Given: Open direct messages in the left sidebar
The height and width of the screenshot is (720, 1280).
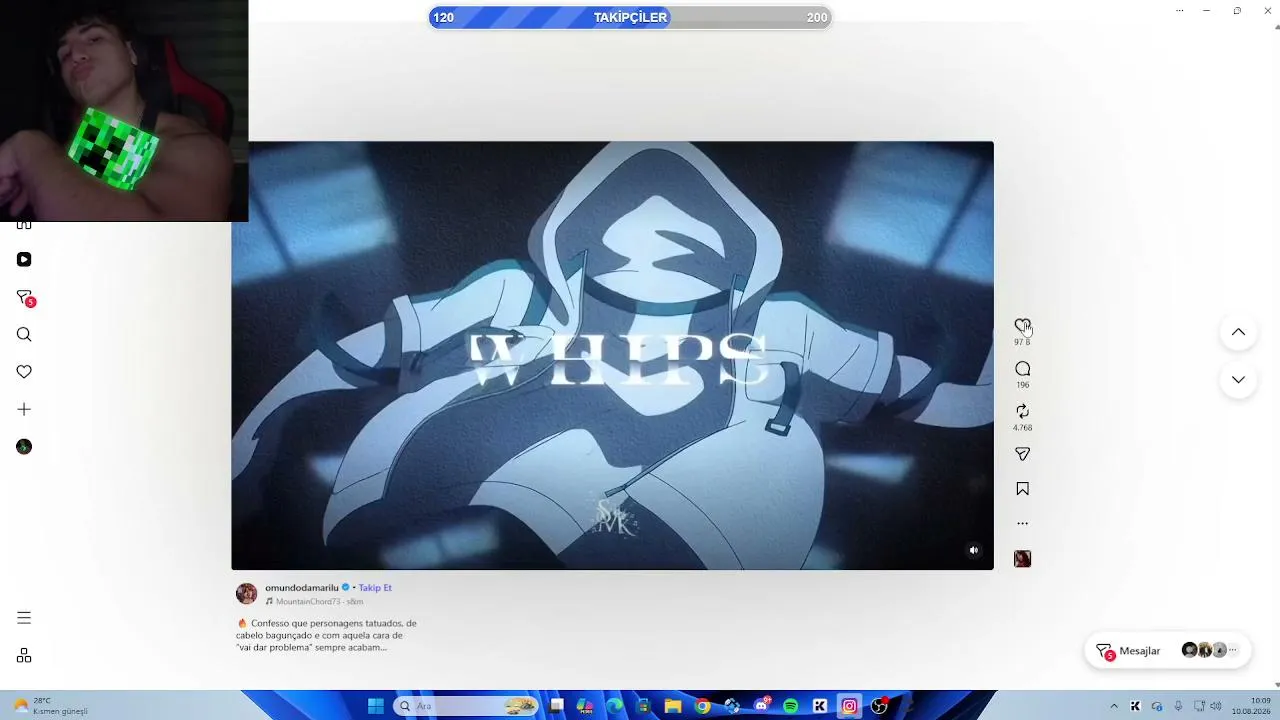Looking at the screenshot, I should pyautogui.click(x=25, y=298).
